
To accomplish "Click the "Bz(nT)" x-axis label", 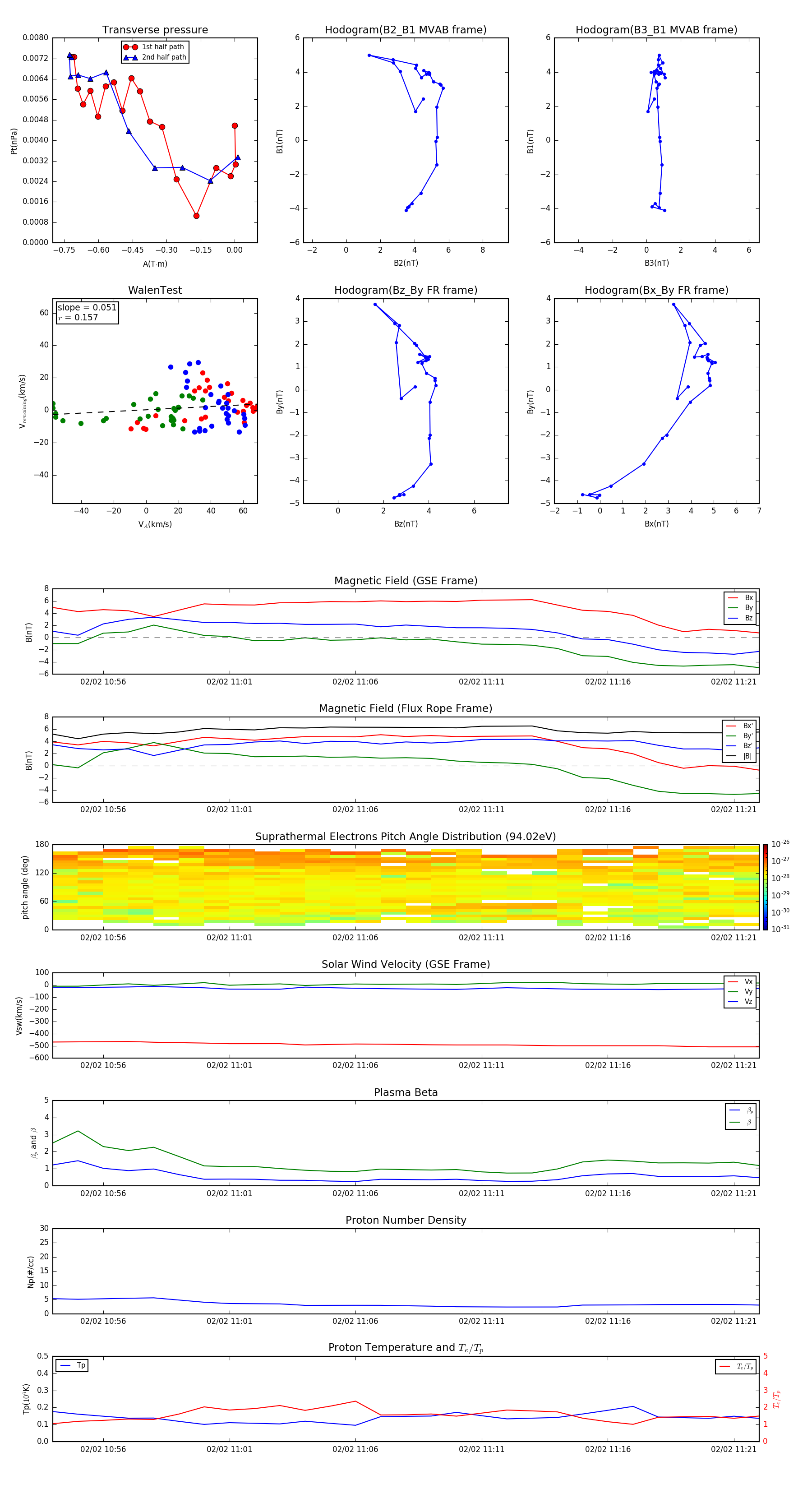I will [406, 524].
